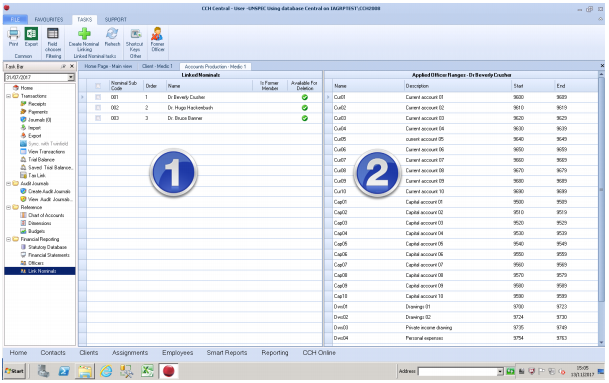The height and width of the screenshot is (383, 609).
Task: Click Employees in bottom navigation
Action: pyautogui.click(x=177, y=353)
